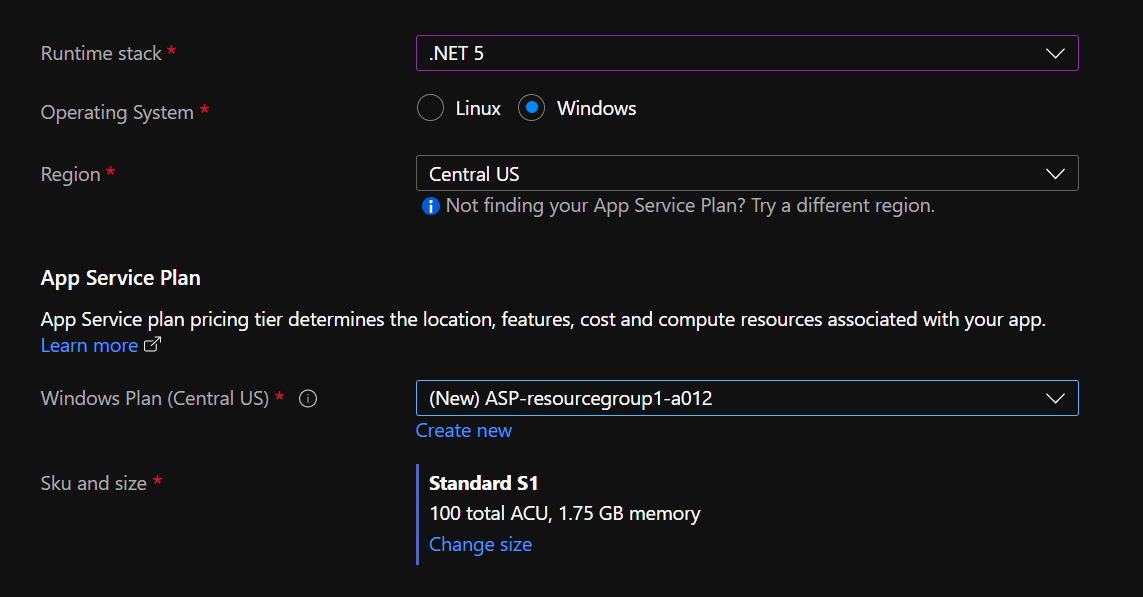Viewport: 1143px width, 597px height.
Task: Click the Standard S1 pricing tier text
Action: pyautogui.click(x=484, y=482)
